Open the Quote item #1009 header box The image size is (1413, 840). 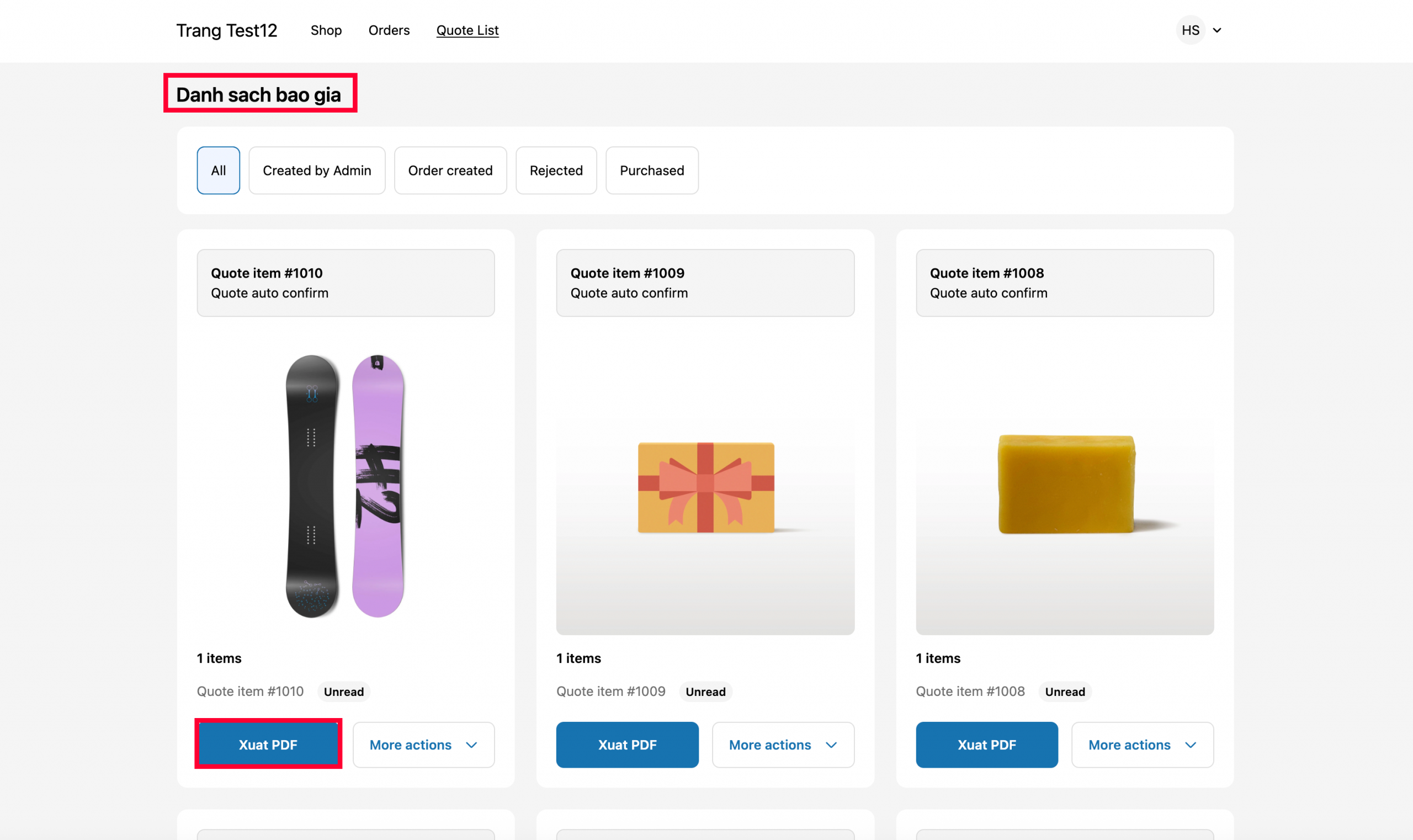[705, 283]
